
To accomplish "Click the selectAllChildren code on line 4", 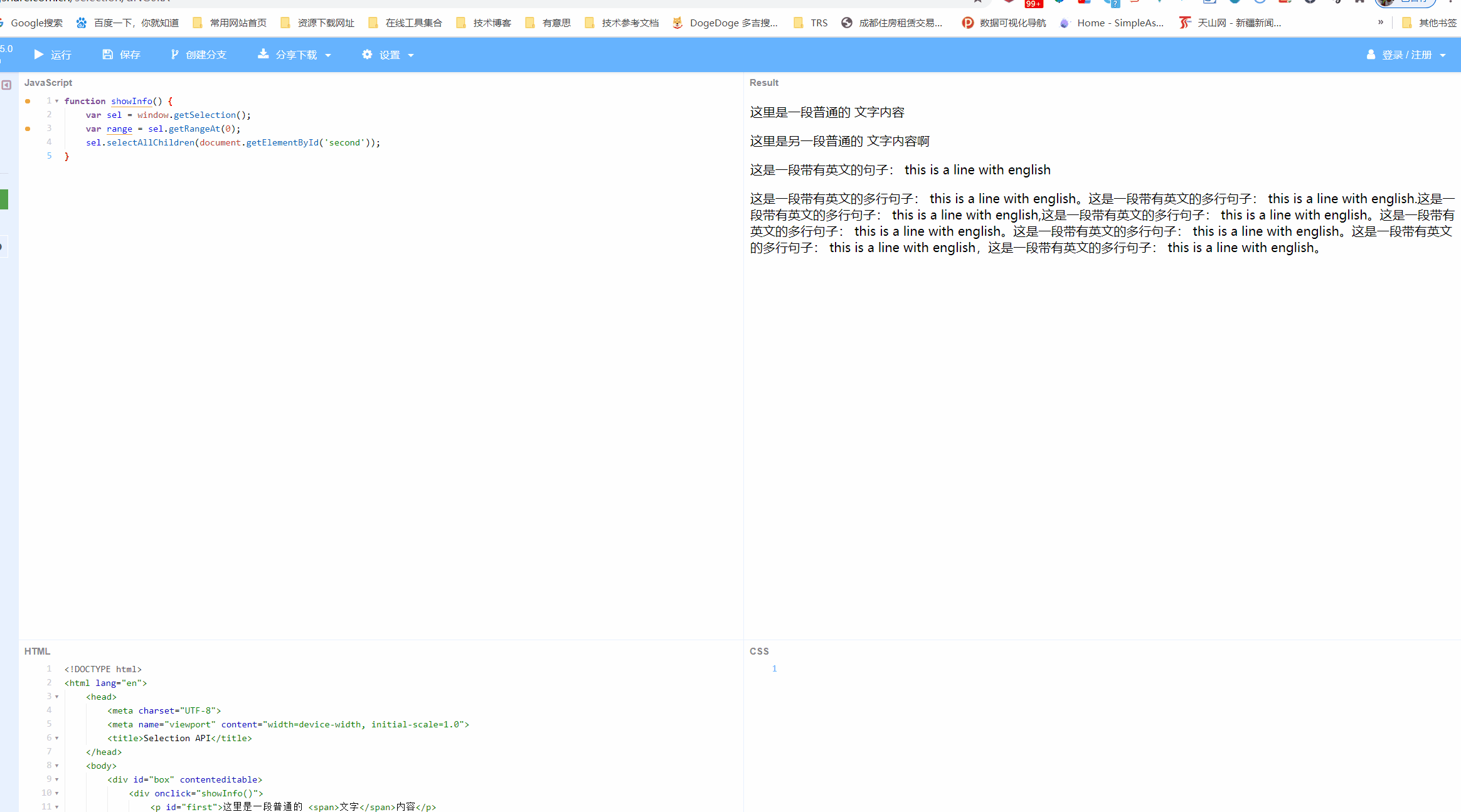I will click(151, 142).
